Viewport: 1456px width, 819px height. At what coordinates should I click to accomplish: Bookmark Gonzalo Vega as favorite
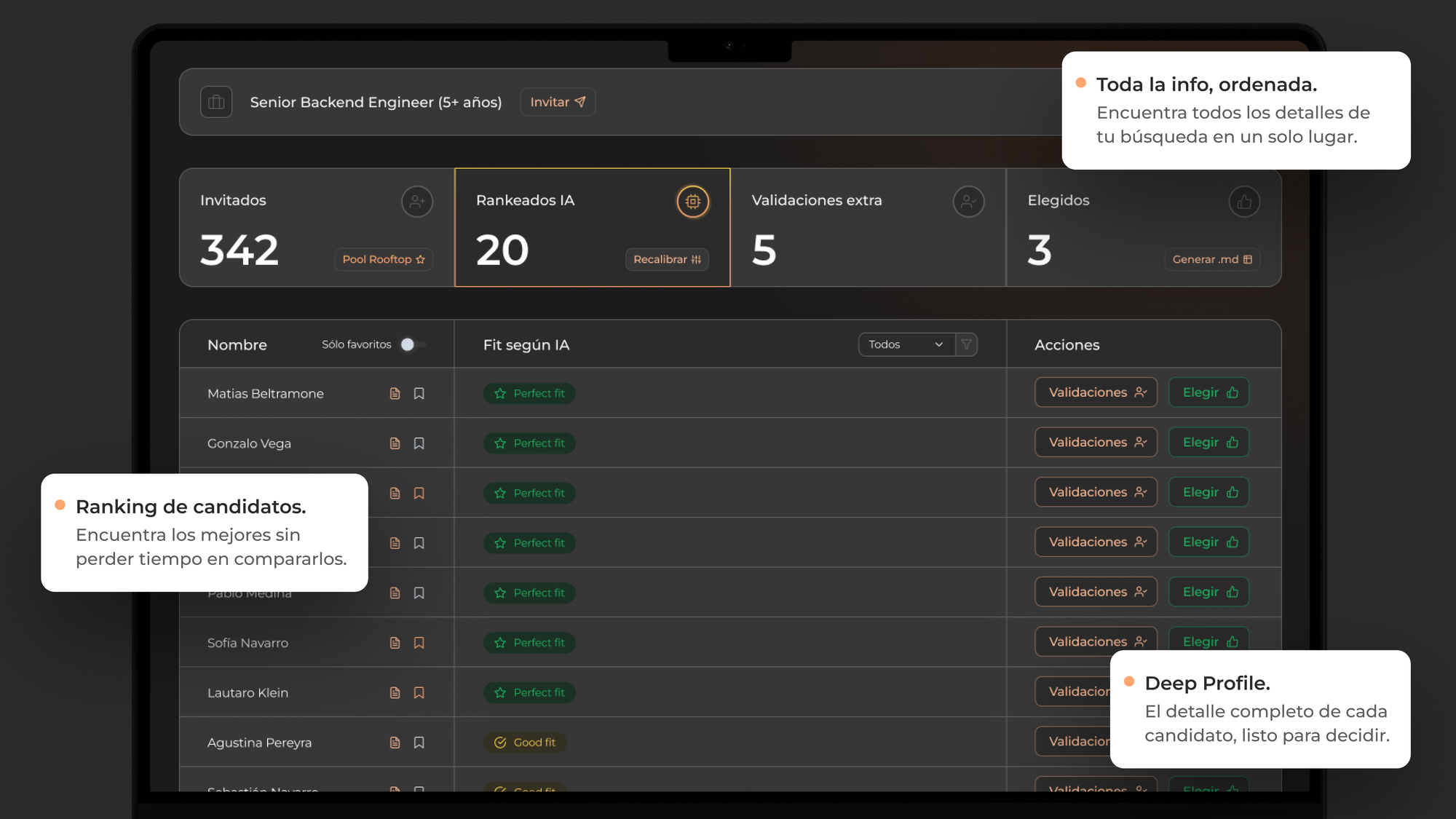[419, 443]
